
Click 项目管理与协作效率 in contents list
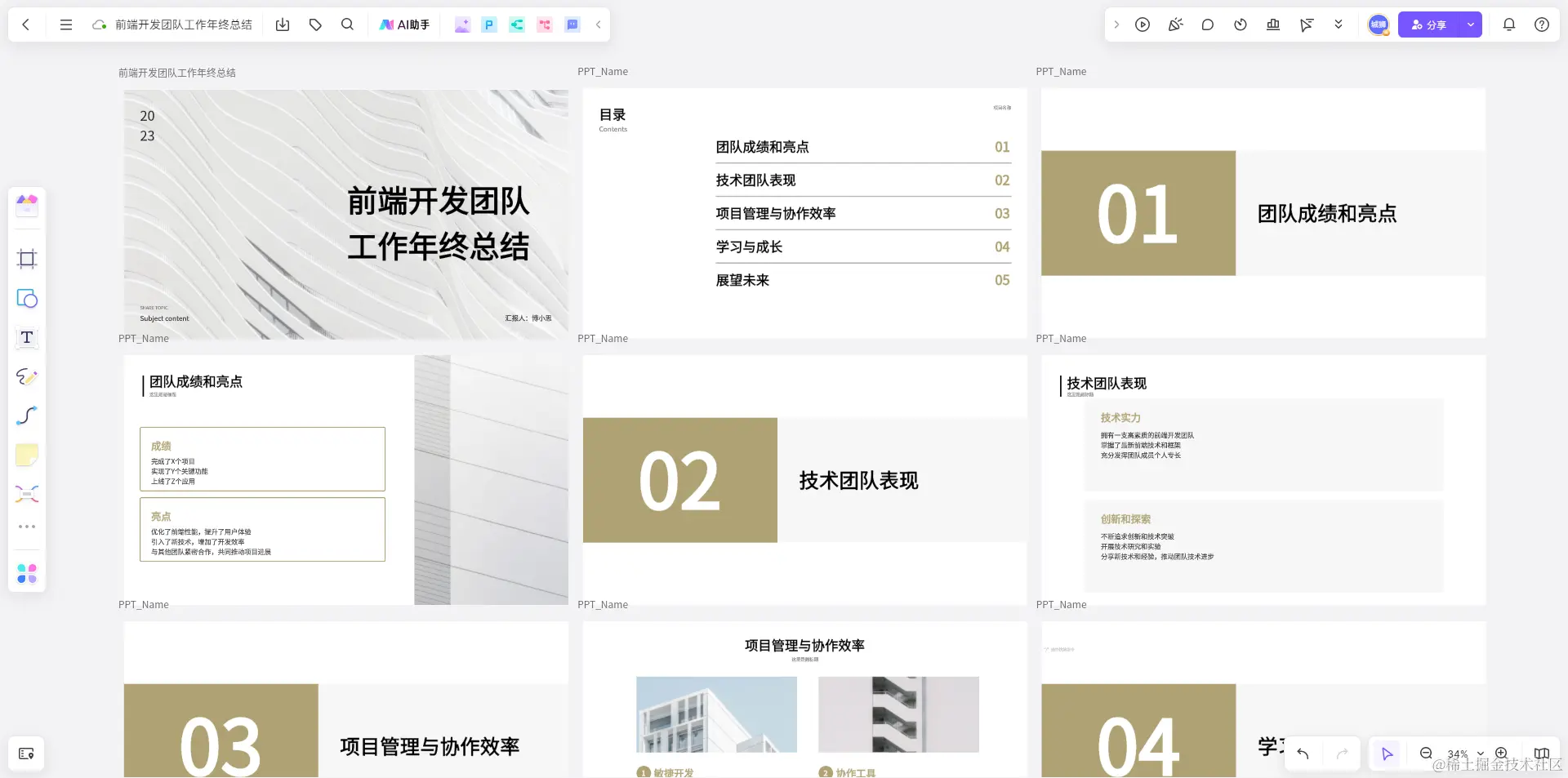pos(776,214)
